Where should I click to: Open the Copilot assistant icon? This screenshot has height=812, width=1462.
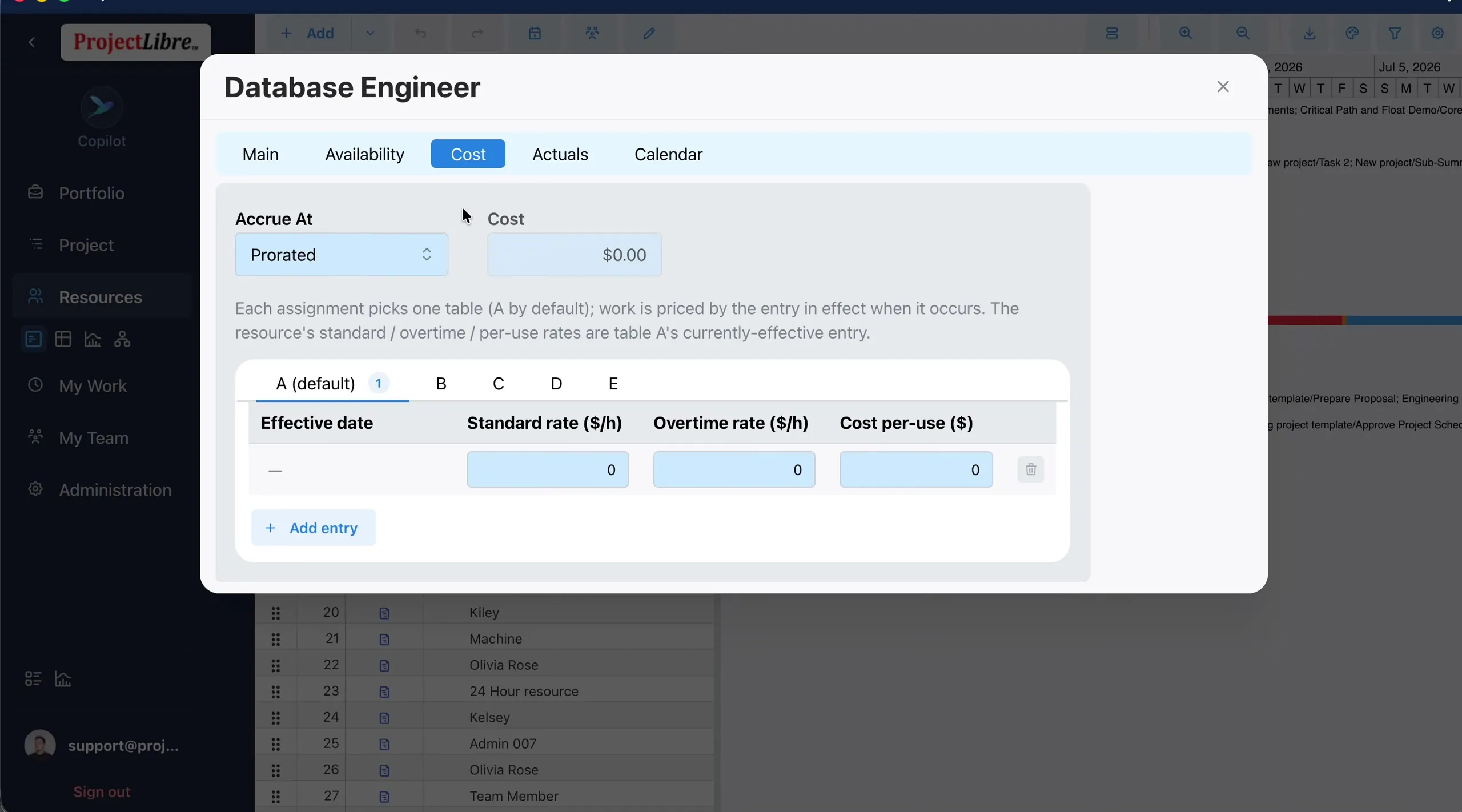(x=102, y=107)
